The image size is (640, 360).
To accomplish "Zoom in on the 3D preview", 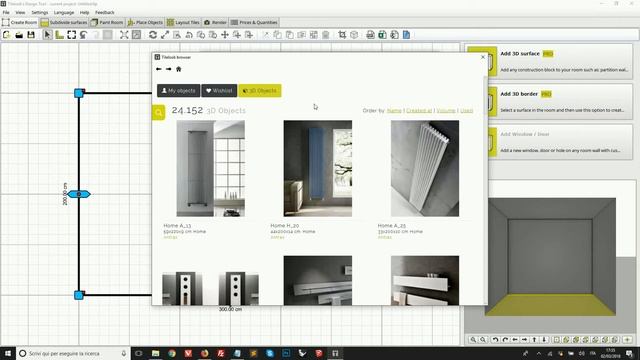I will (473, 340).
